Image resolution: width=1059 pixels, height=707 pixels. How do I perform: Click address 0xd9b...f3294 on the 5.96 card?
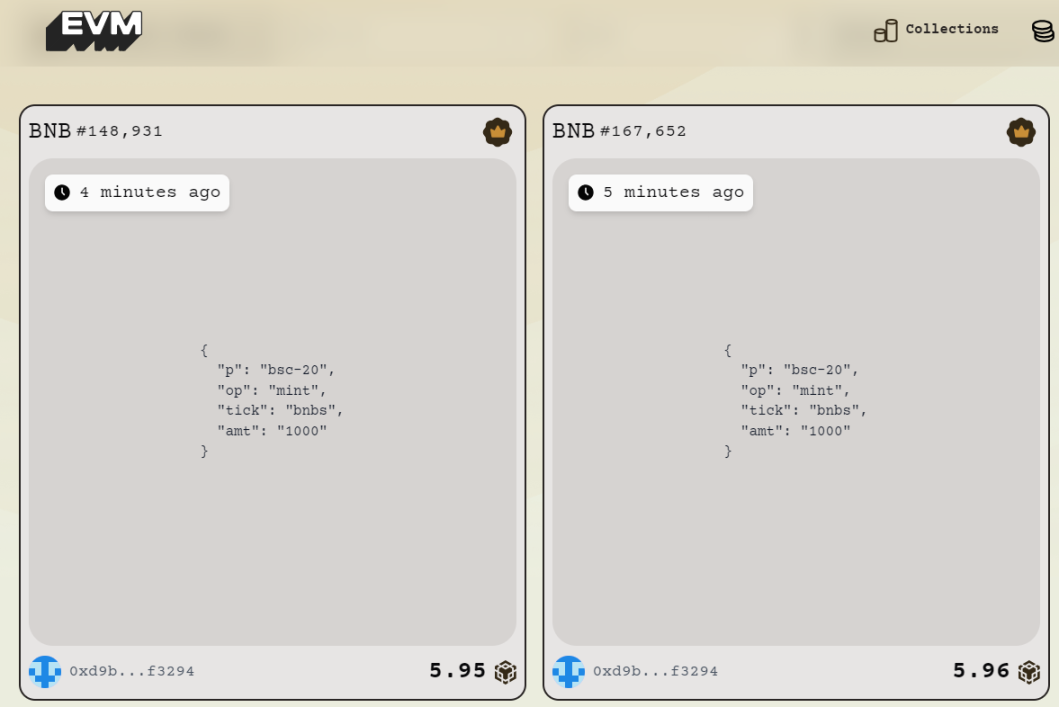[655, 671]
